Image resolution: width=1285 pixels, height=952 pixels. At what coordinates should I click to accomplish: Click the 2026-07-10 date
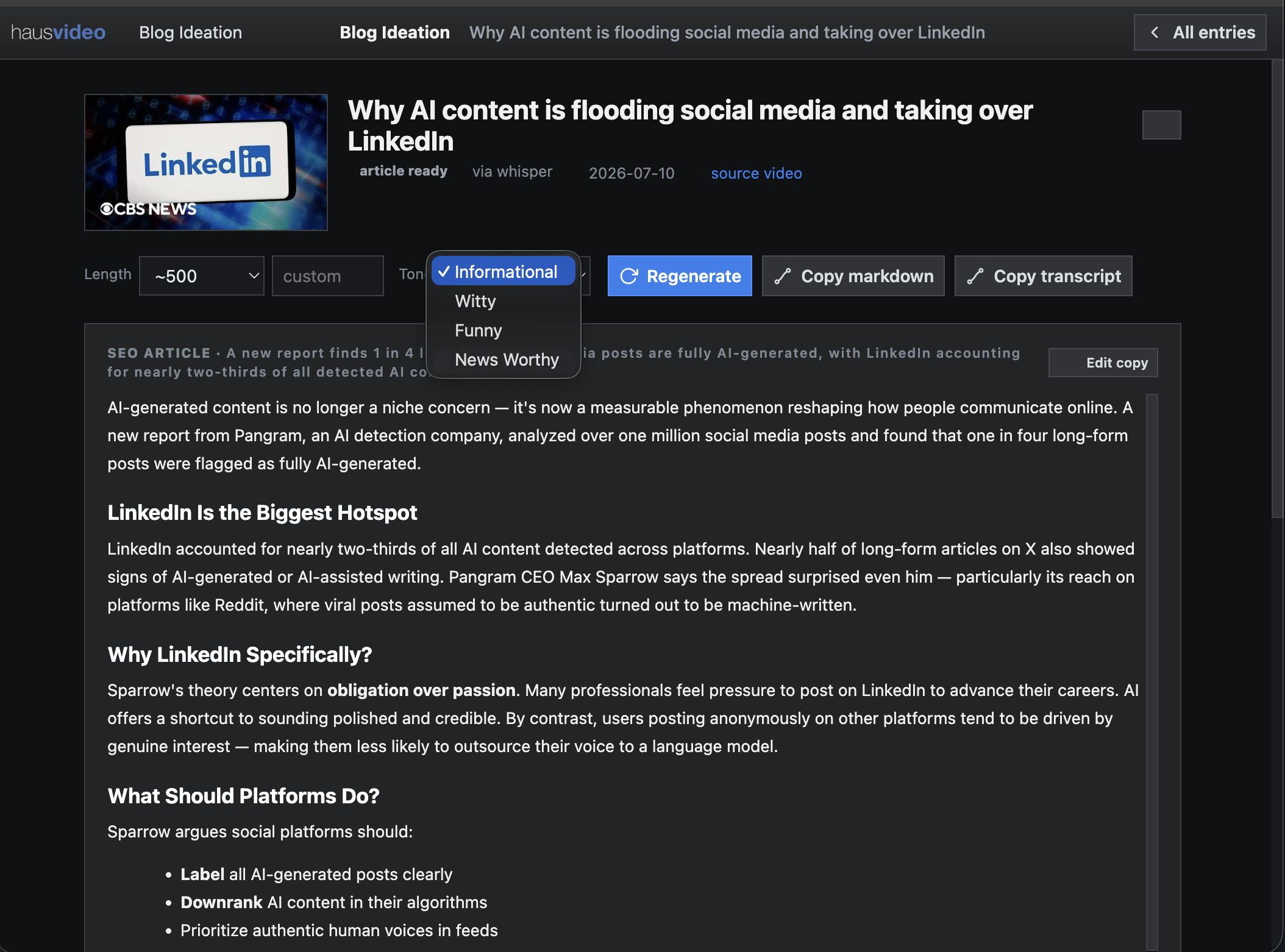pyautogui.click(x=632, y=173)
